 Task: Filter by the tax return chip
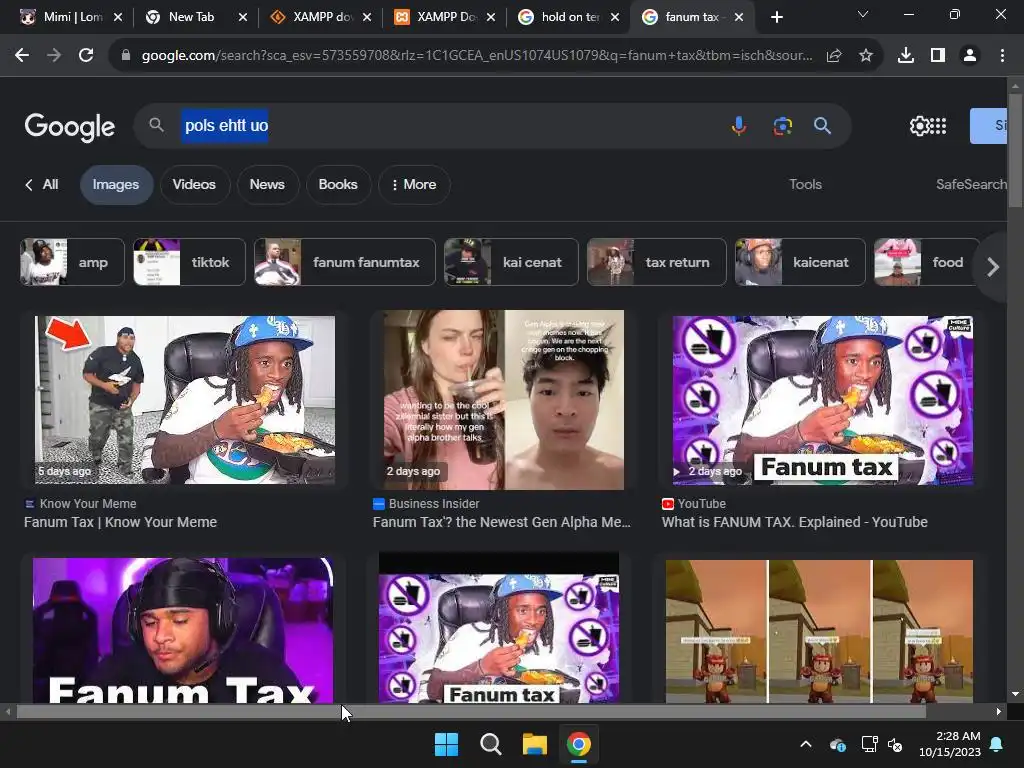tap(656, 262)
